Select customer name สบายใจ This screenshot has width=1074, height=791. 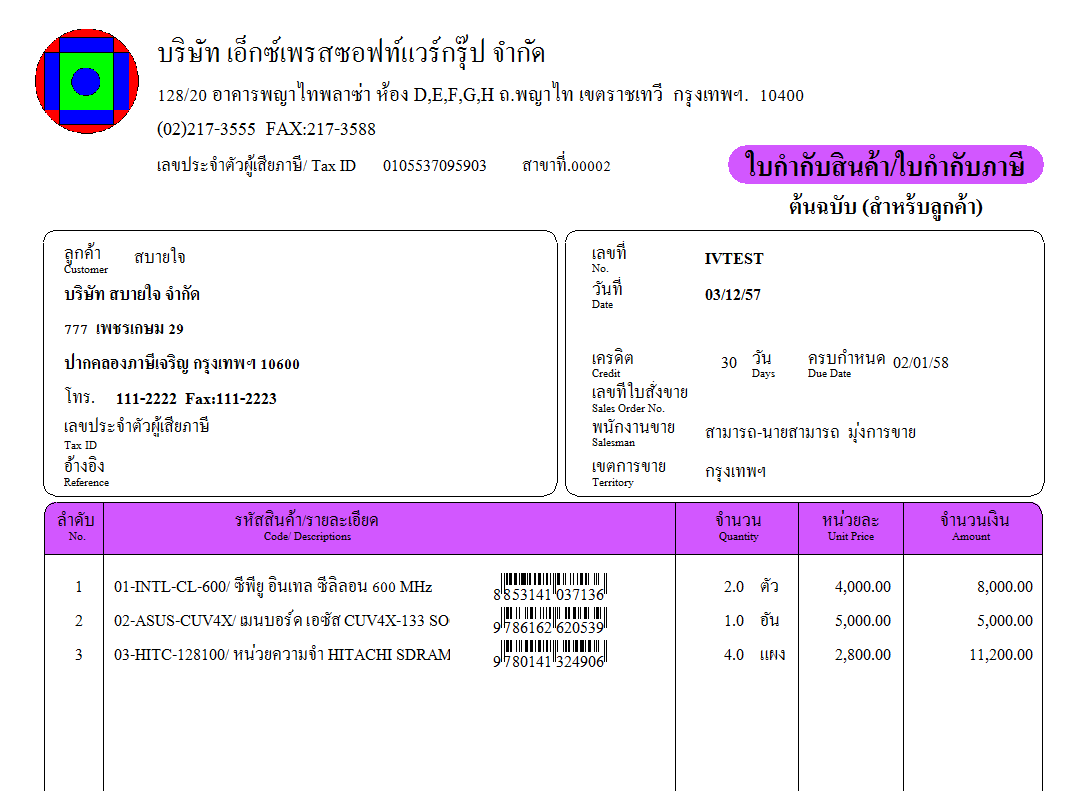point(159,256)
